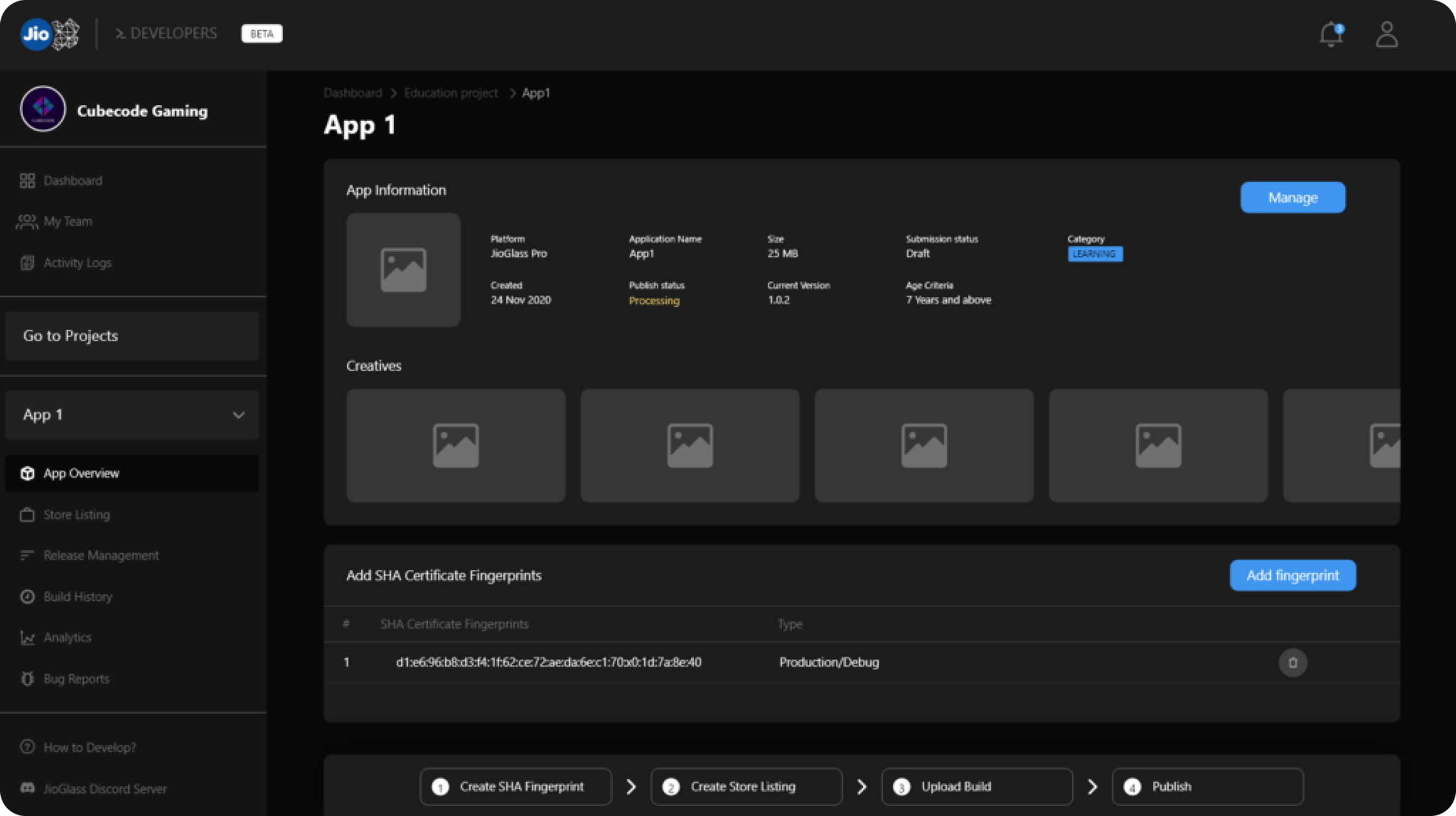Image resolution: width=1456 pixels, height=816 pixels.
Task: Expand the App 1 selector dropdown
Action: click(x=132, y=415)
